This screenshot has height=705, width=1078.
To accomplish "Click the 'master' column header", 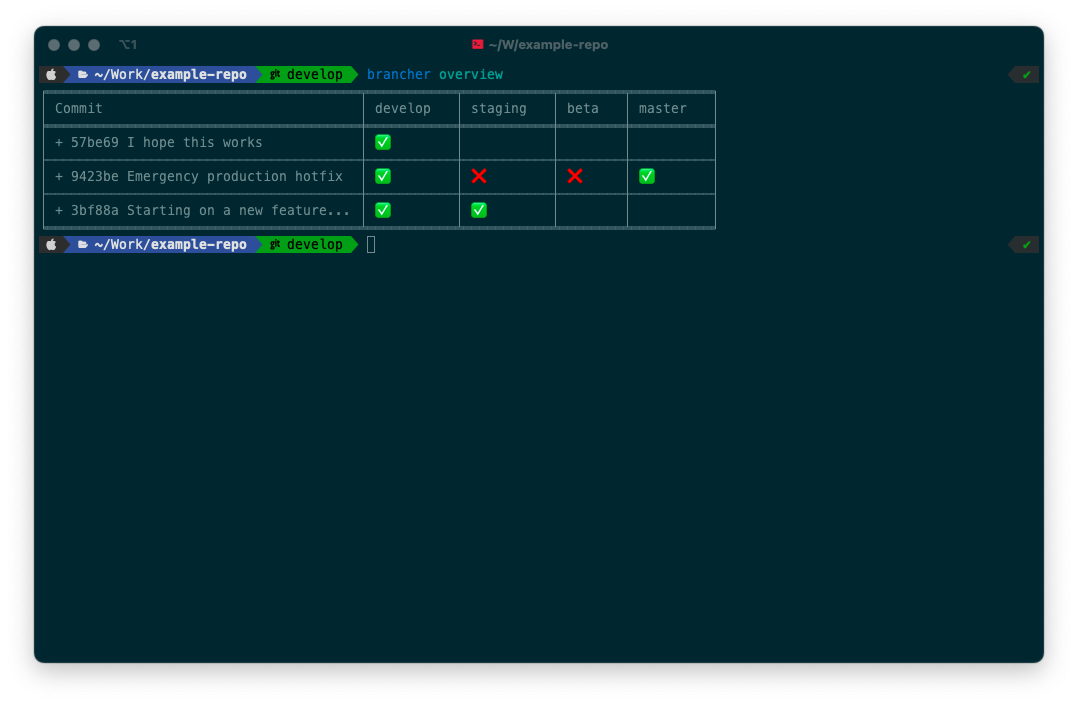I will (x=663, y=108).
